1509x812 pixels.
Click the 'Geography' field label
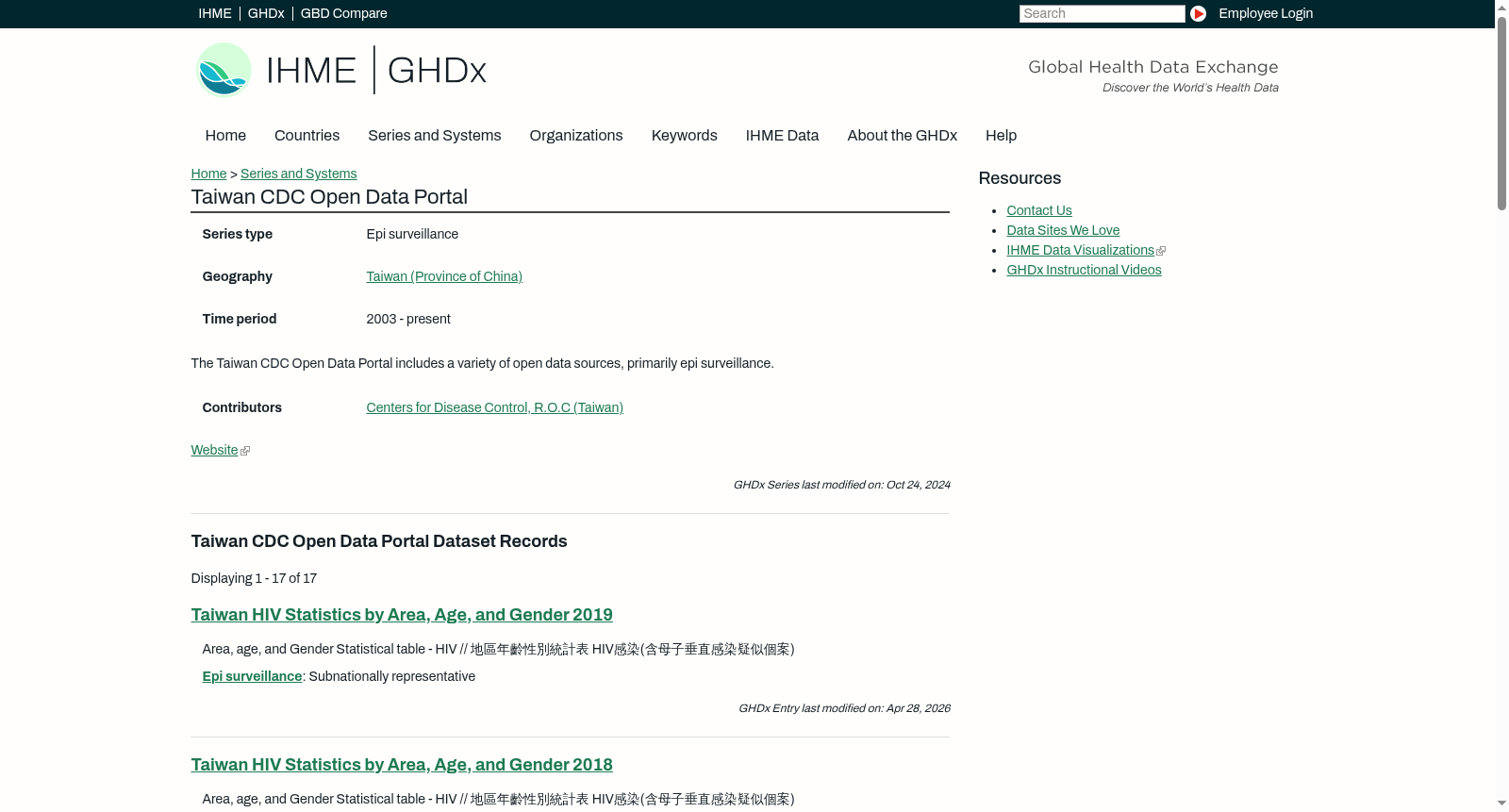237,276
